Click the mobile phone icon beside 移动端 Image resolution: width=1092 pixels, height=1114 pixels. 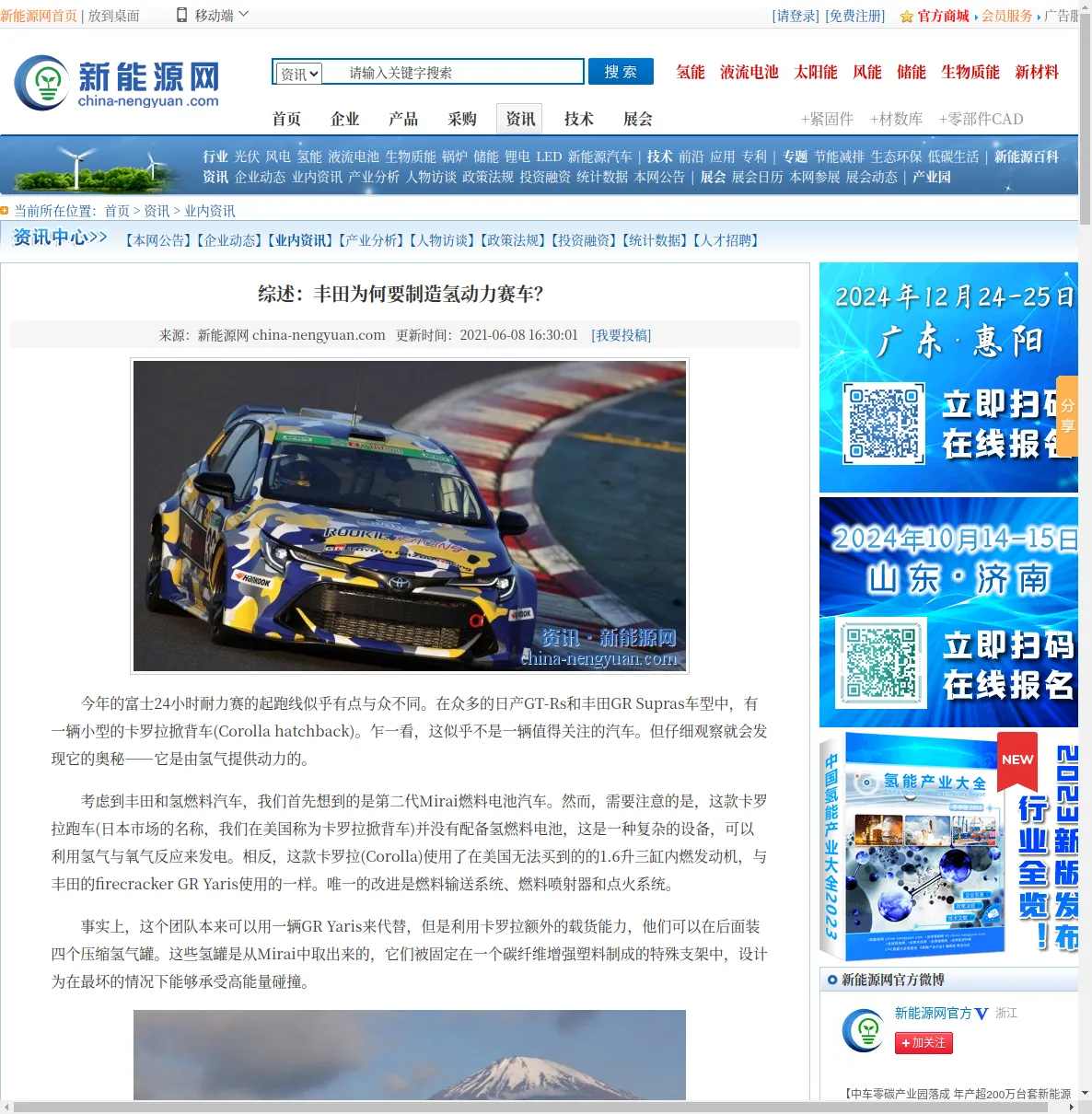[181, 15]
